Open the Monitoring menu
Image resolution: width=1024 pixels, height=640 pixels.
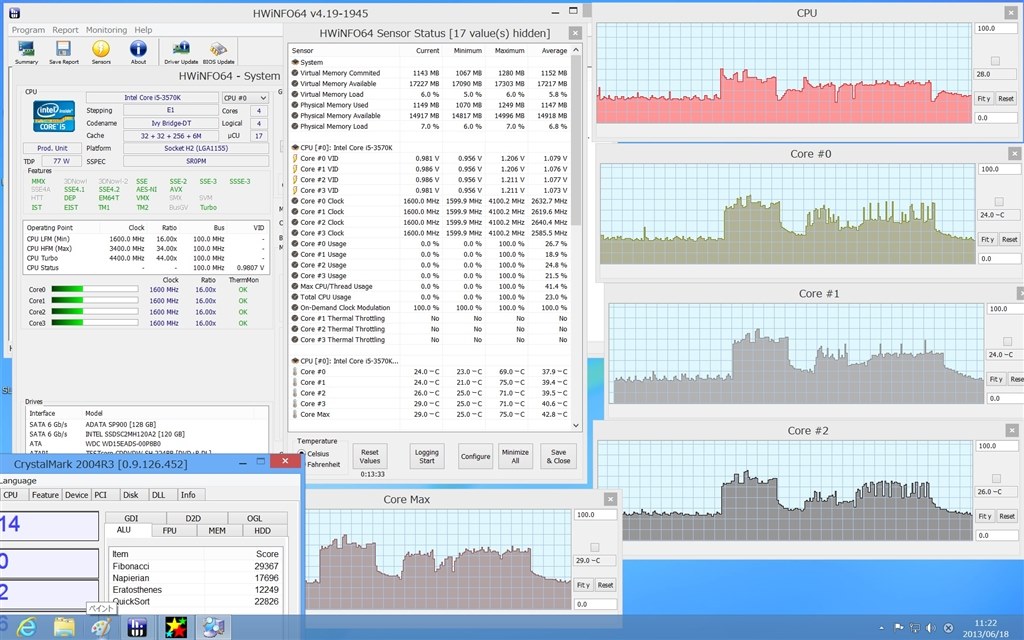106,30
